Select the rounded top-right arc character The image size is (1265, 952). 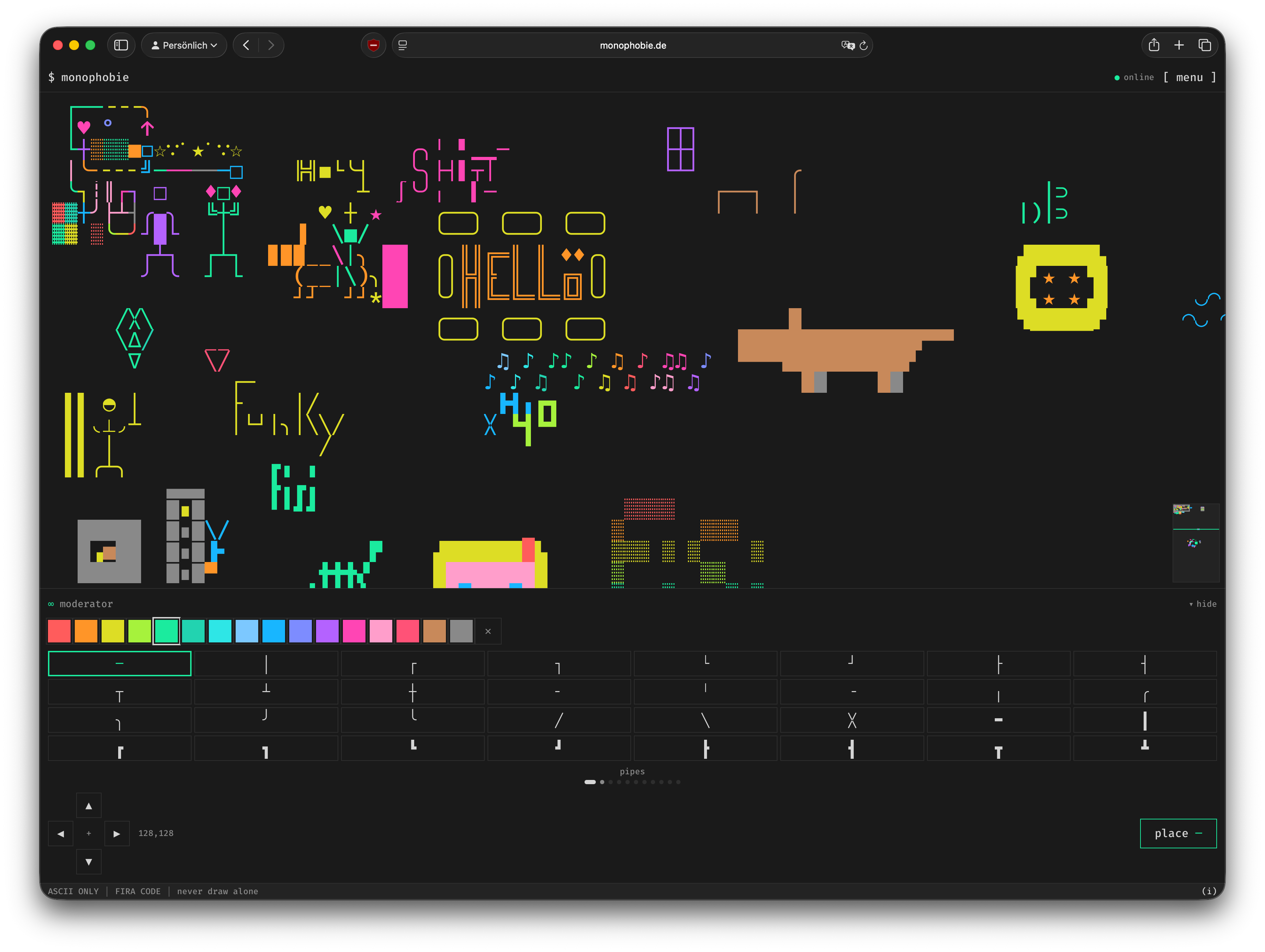point(120,720)
